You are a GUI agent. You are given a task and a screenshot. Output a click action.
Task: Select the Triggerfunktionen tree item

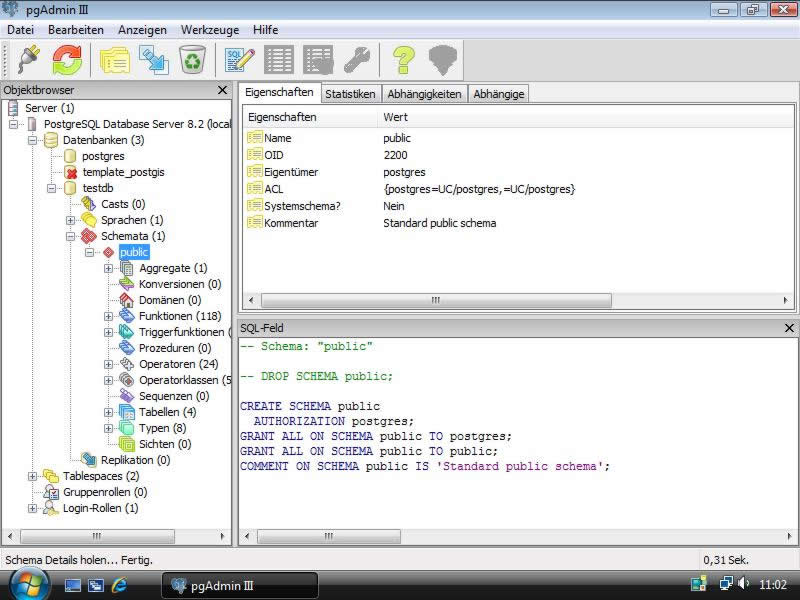(x=181, y=332)
